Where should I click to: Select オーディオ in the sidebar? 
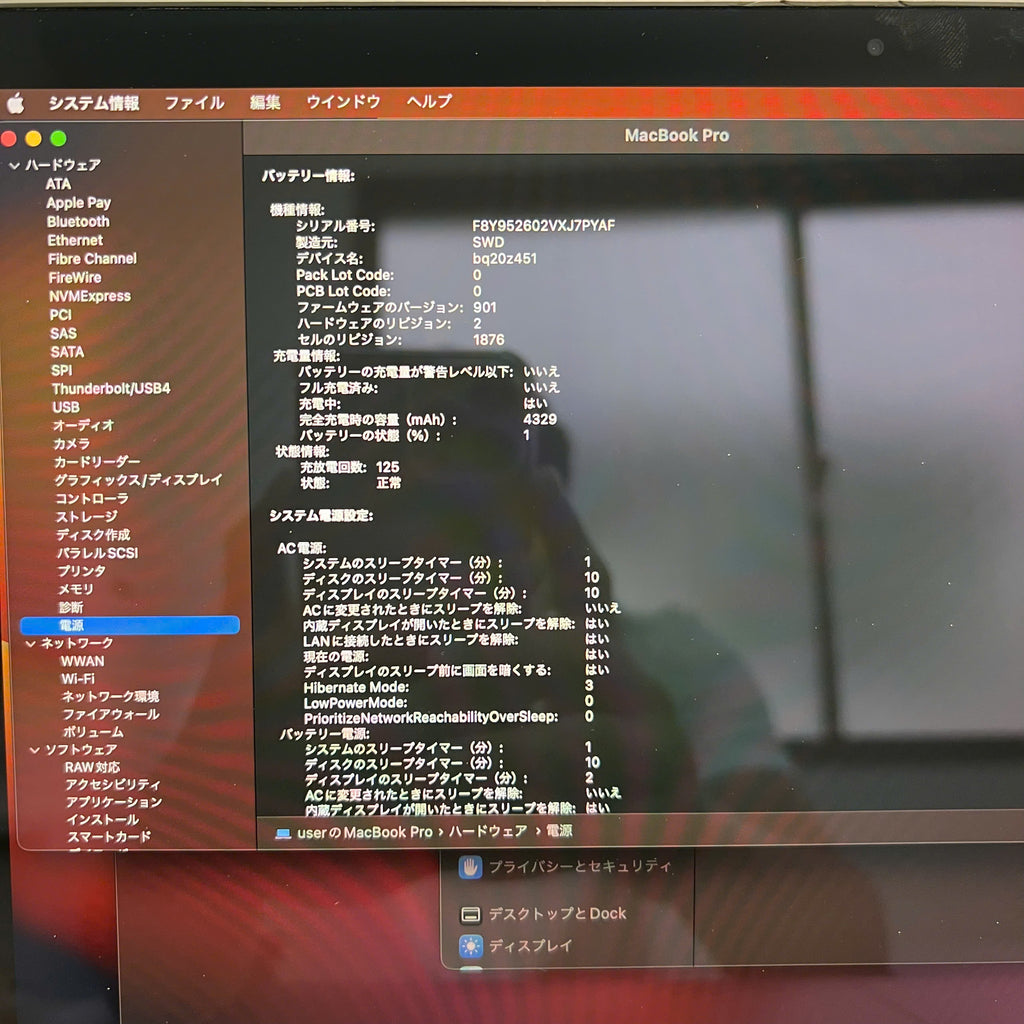pos(84,425)
